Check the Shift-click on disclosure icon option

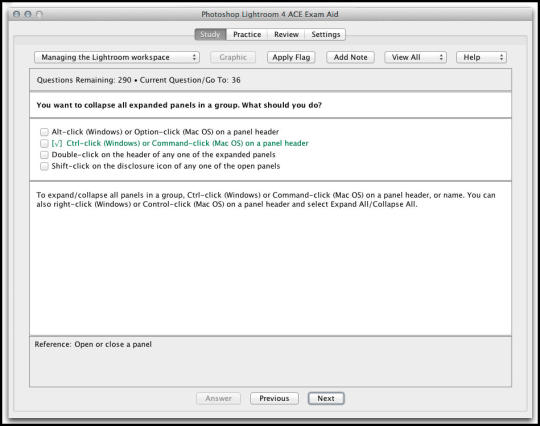tap(44, 166)
